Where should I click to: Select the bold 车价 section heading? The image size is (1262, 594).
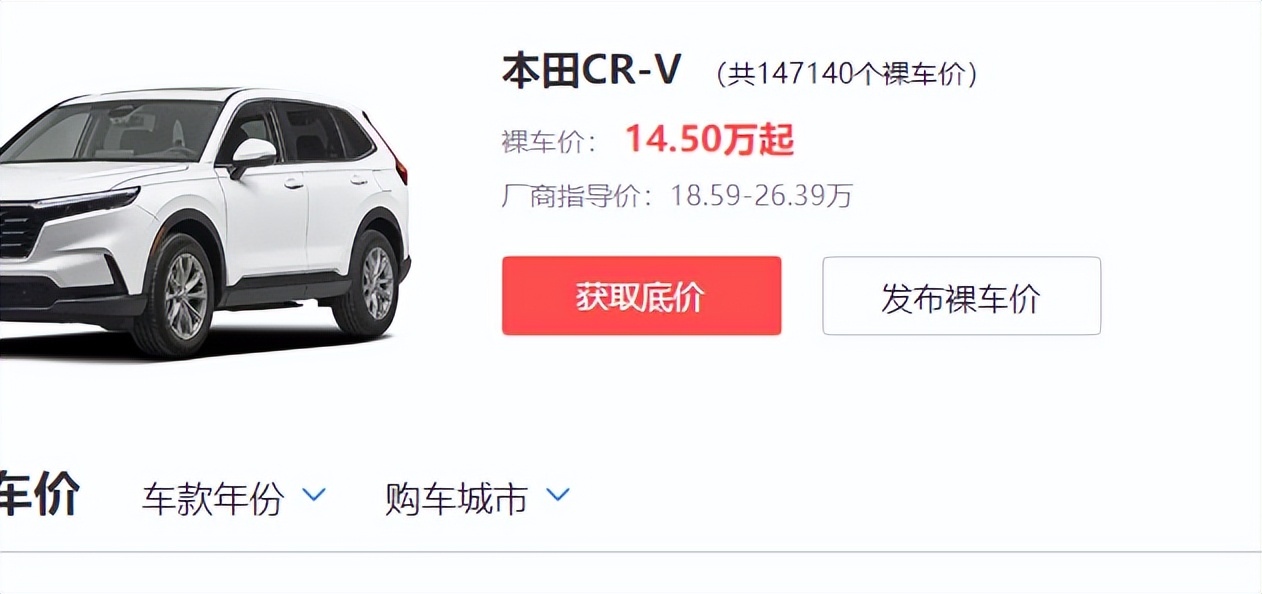click(x=39, y=496)
